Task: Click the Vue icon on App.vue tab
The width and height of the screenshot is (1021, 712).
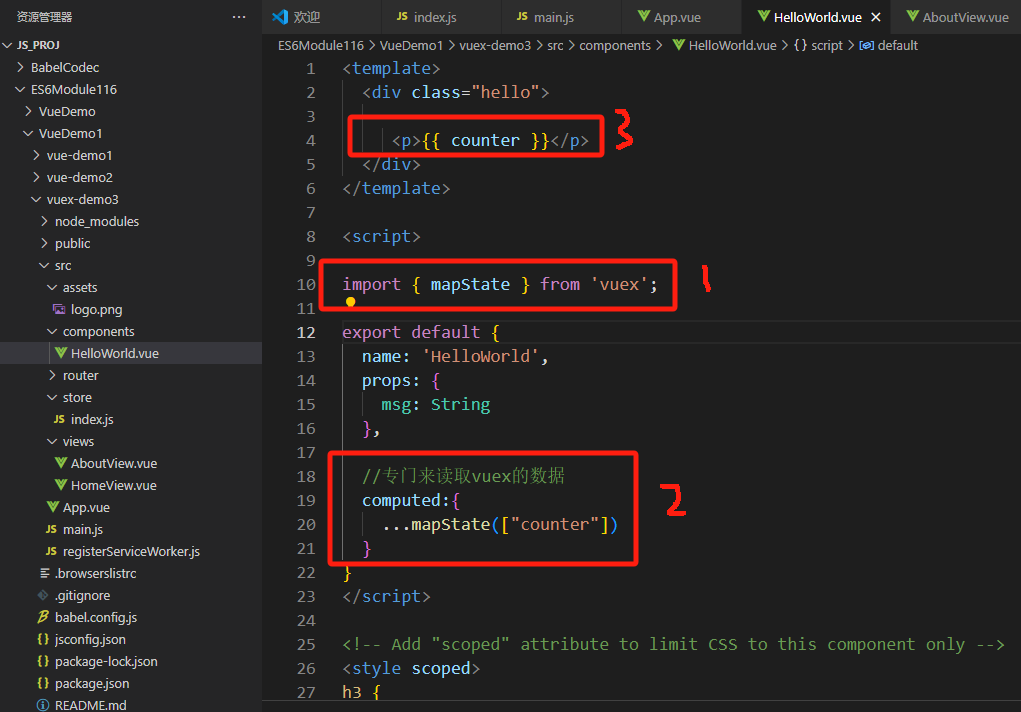Action: [643, 16]
